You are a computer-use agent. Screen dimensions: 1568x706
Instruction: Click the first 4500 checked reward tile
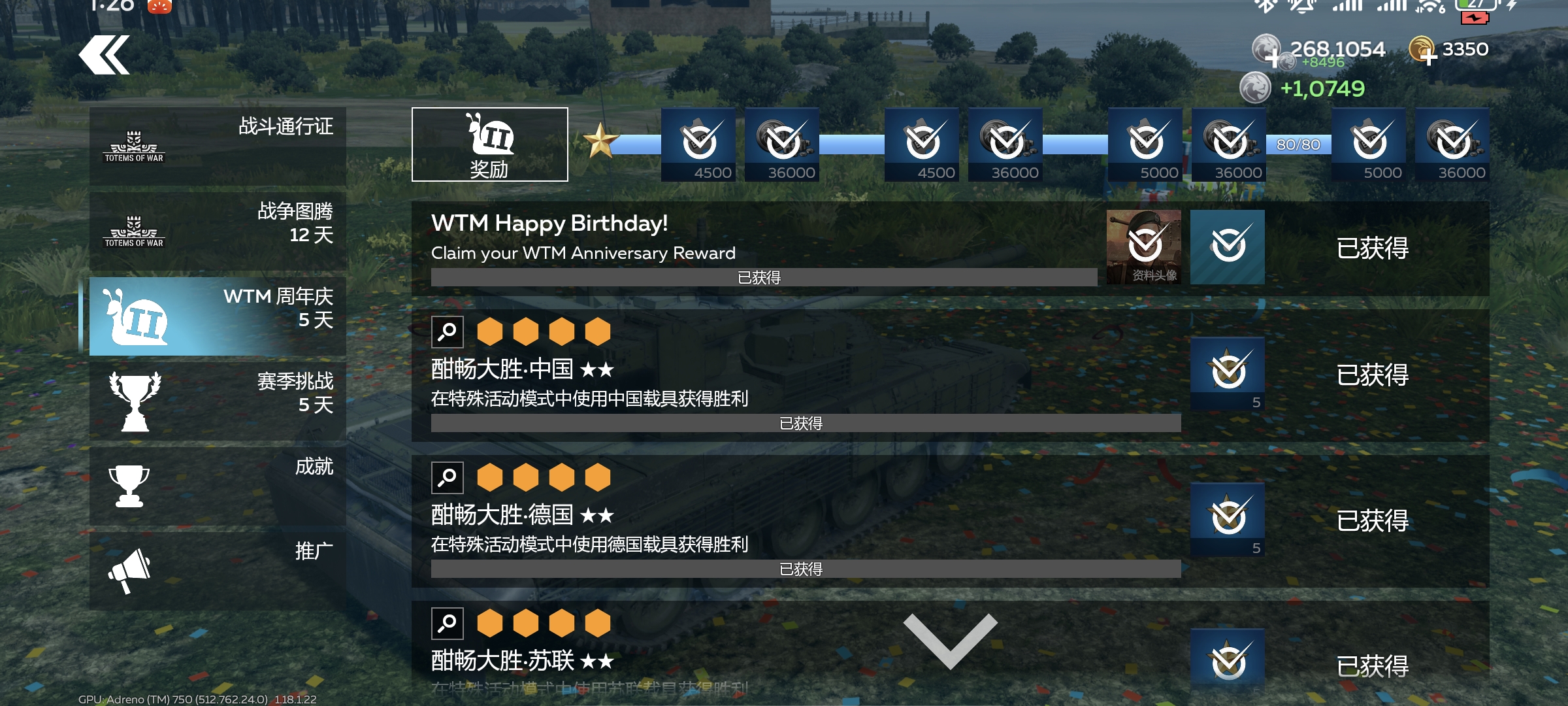[698, 144]
